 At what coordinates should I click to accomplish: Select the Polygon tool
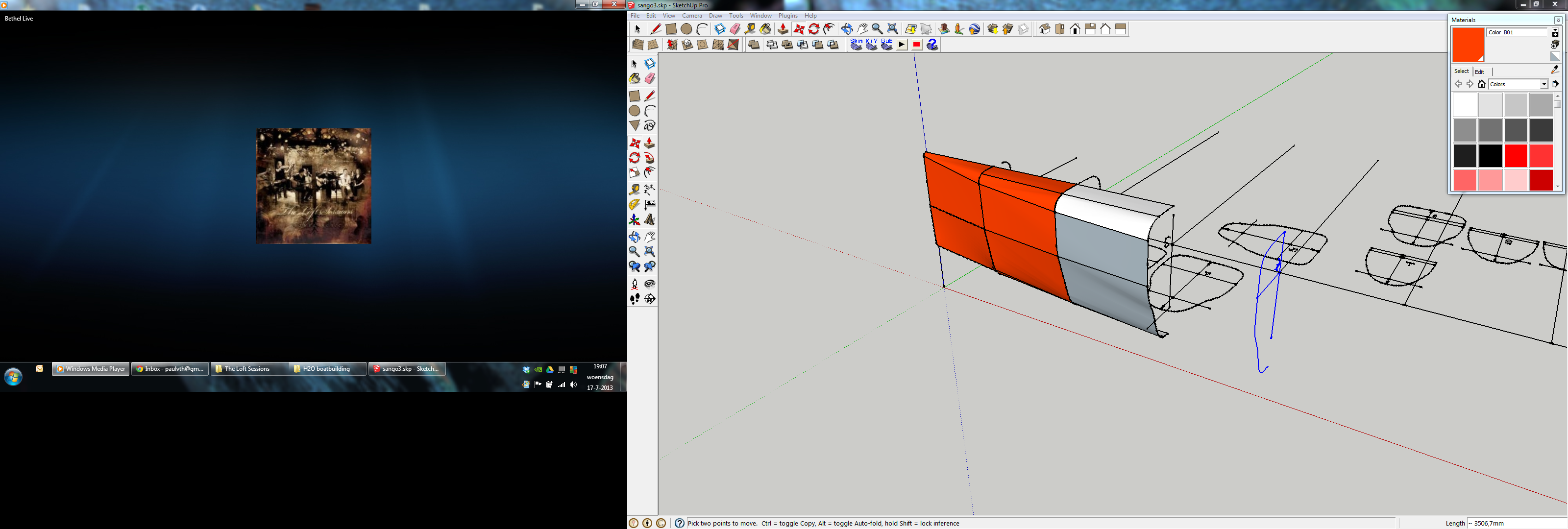634,126
